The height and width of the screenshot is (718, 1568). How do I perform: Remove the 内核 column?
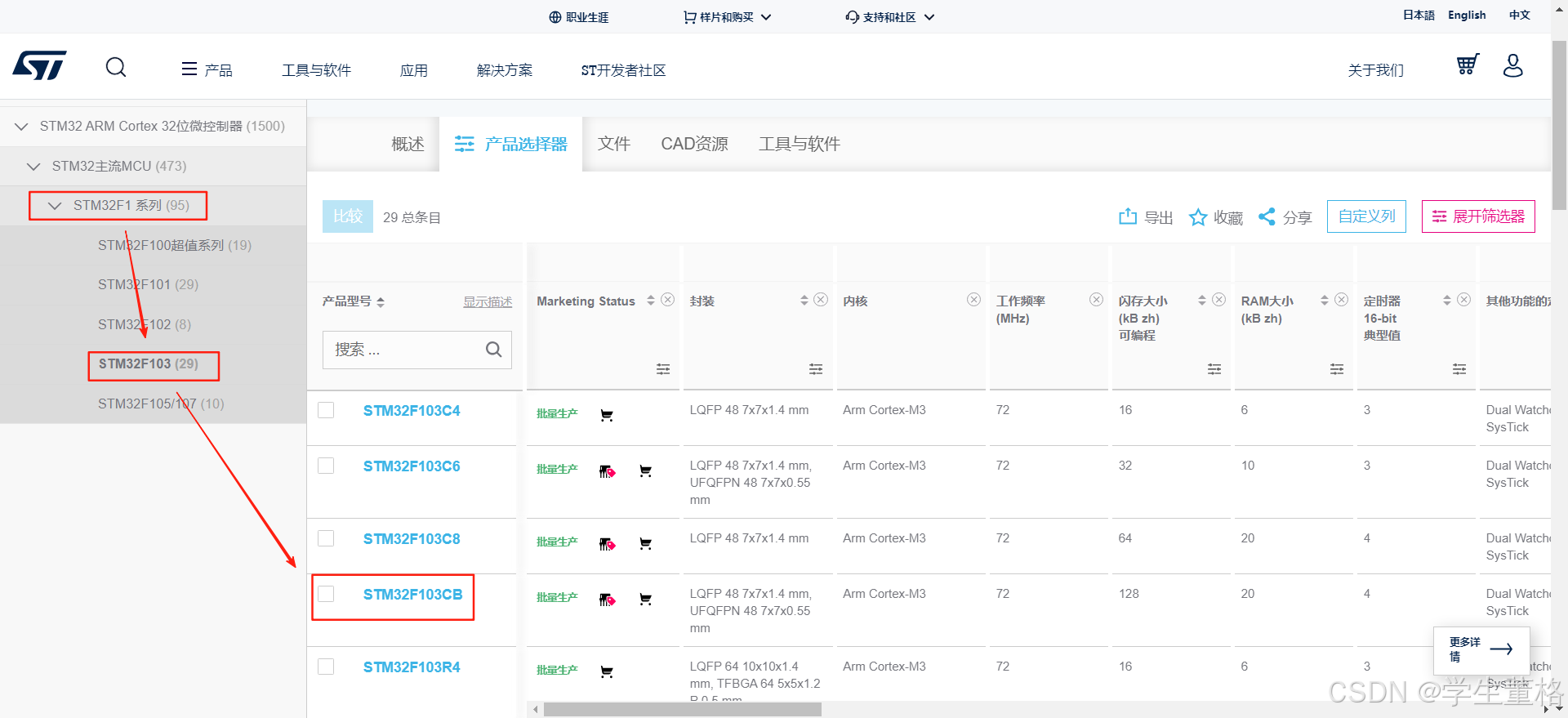[974, 300]
